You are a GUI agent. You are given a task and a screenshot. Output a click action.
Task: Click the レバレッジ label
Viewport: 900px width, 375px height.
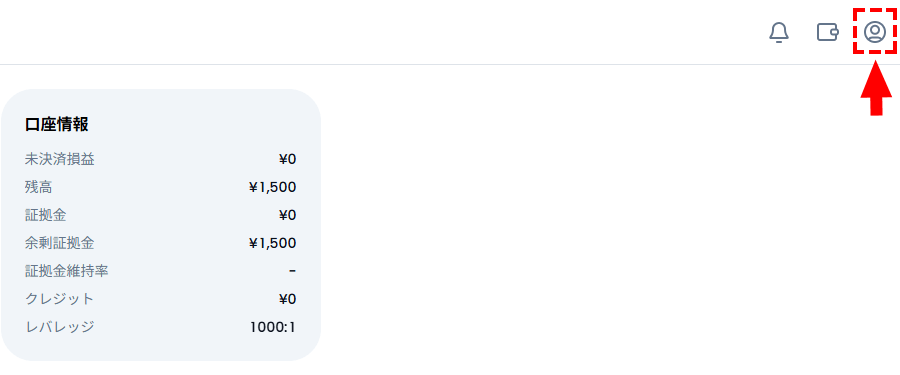click(x=60, y=327)
